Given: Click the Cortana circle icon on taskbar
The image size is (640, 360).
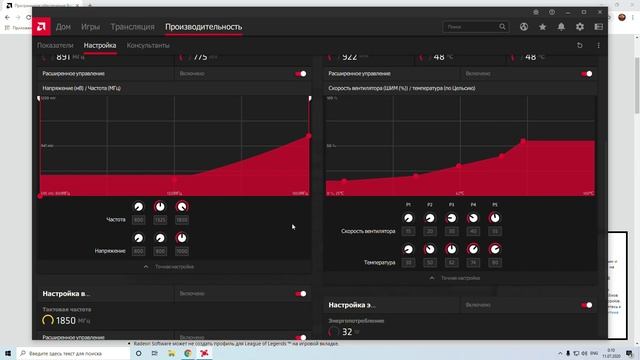Looking at the screenshot, I should [x=138, y=353].
